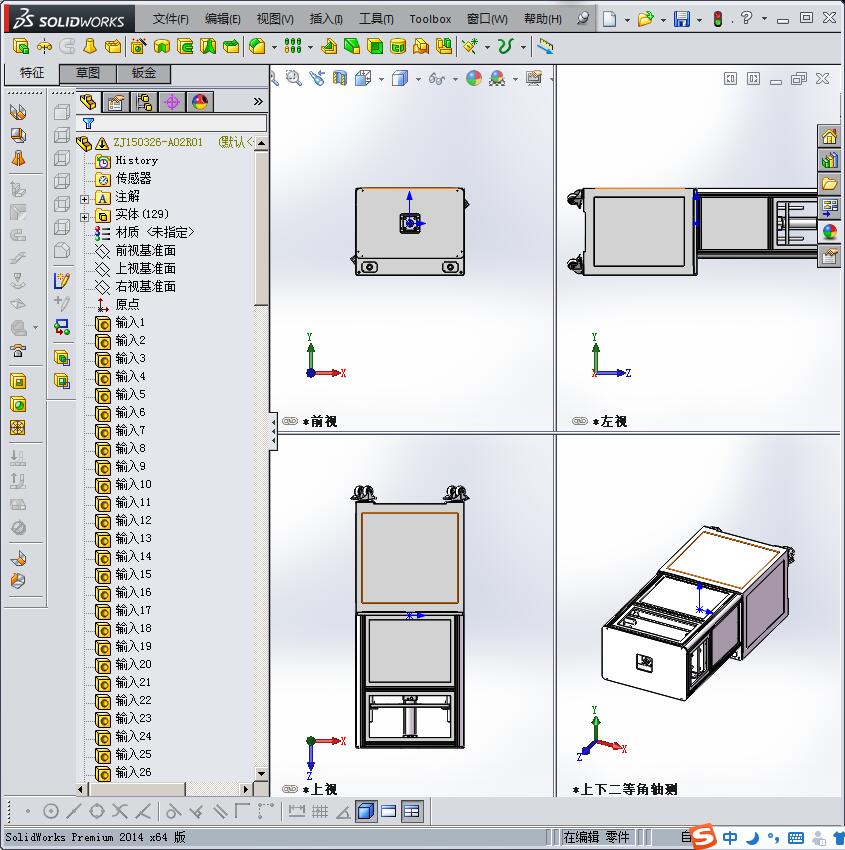Select the History tree item

(137, 160)
